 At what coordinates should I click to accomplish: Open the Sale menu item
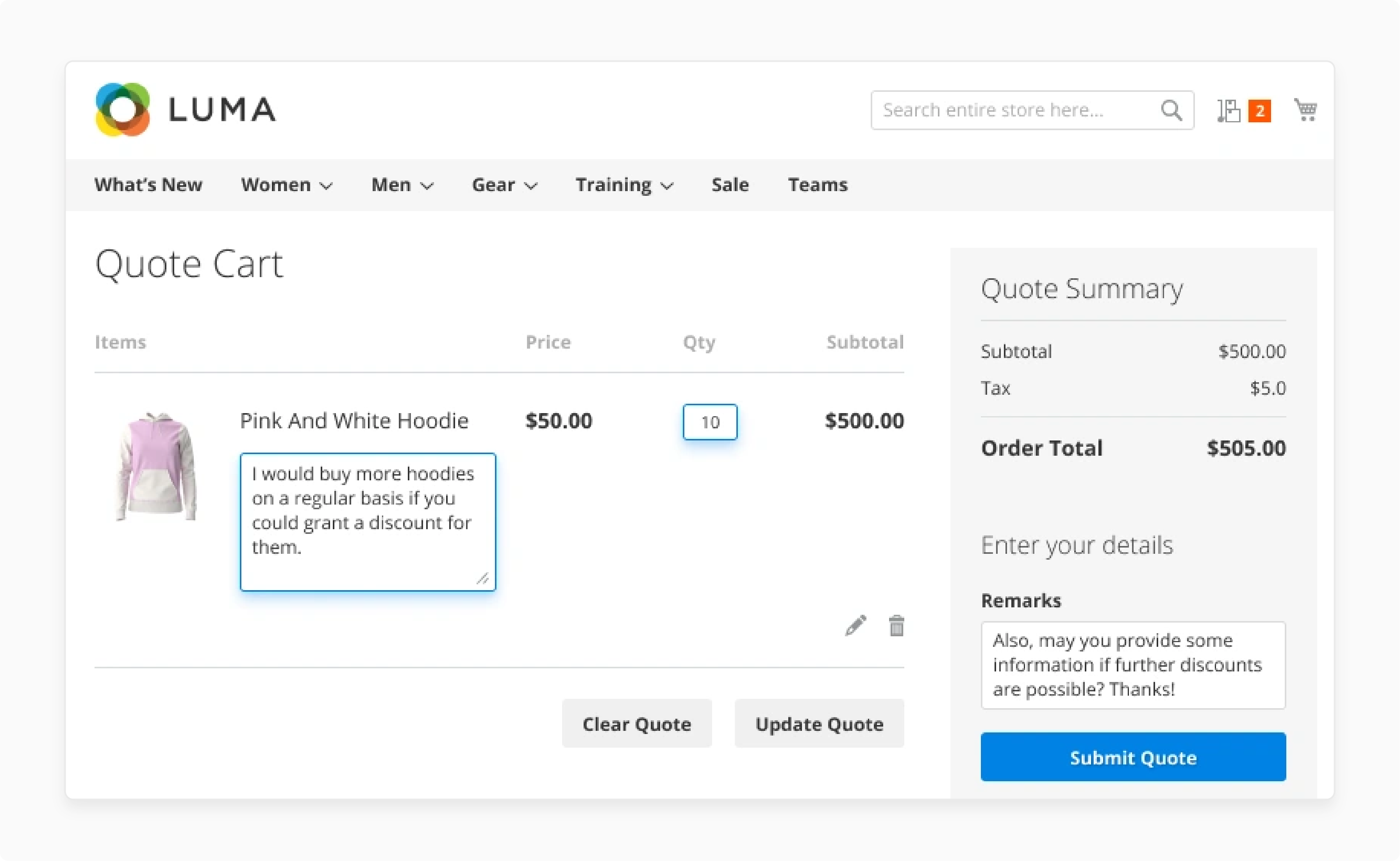(730, 184)
